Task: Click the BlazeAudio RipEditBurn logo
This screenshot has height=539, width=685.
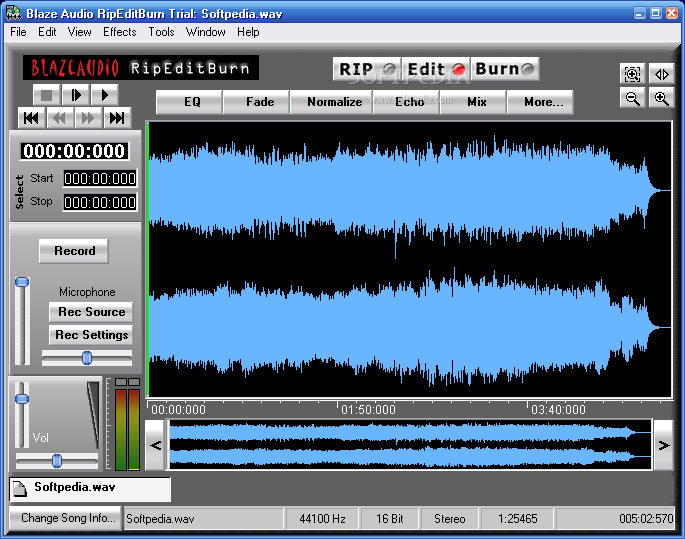Action: point(141,68)
